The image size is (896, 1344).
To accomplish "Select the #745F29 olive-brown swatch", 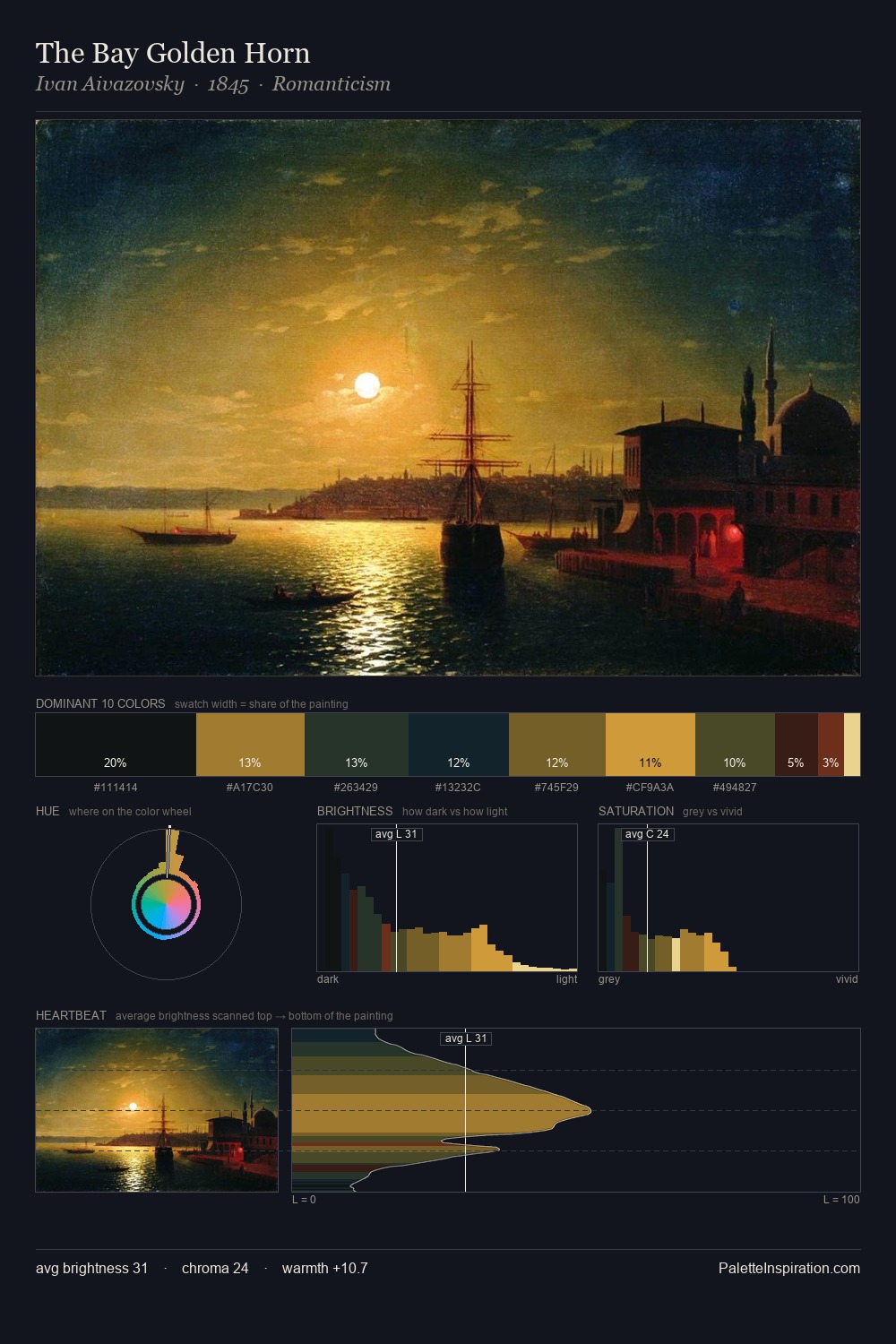I will point(557,745).
